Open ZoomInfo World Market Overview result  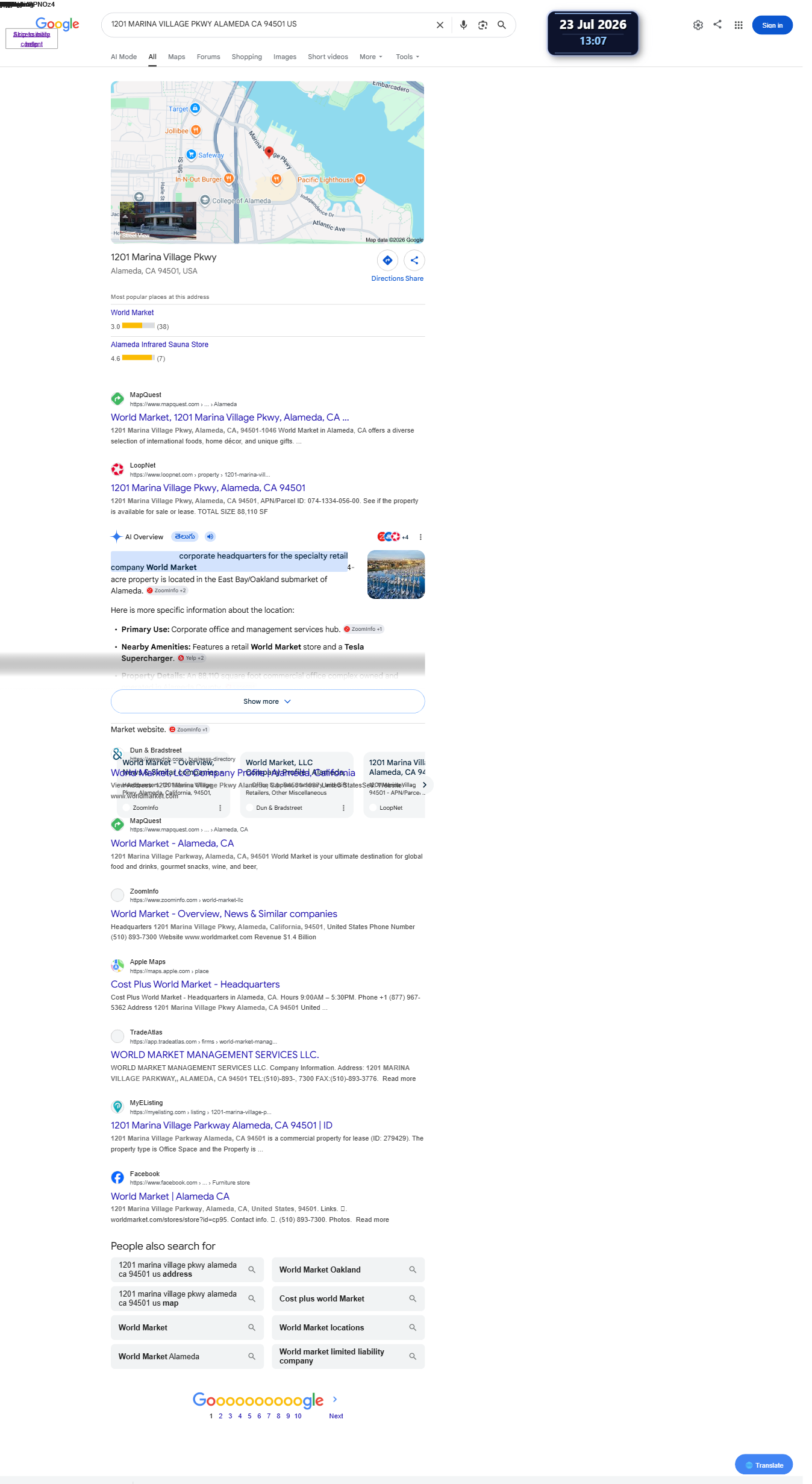pos(224,914)
